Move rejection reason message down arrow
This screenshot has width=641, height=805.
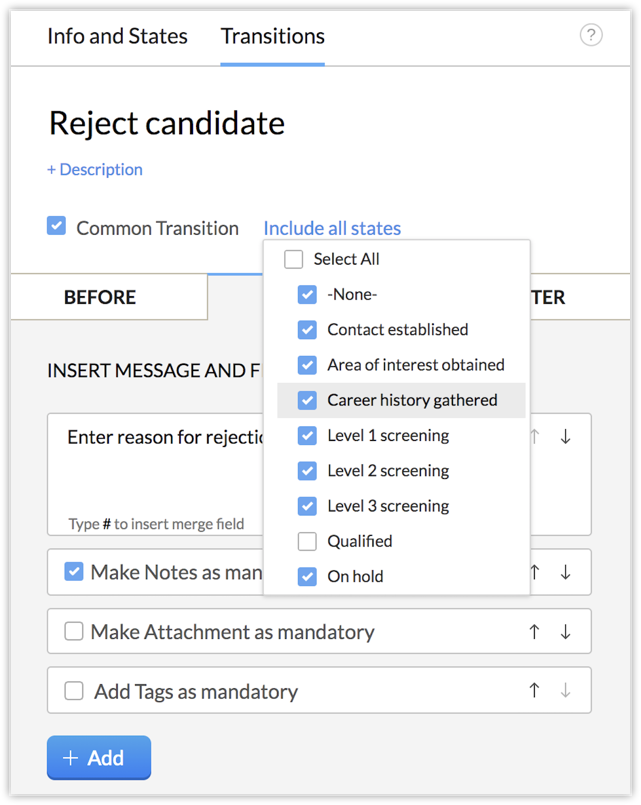pos(565,437)
